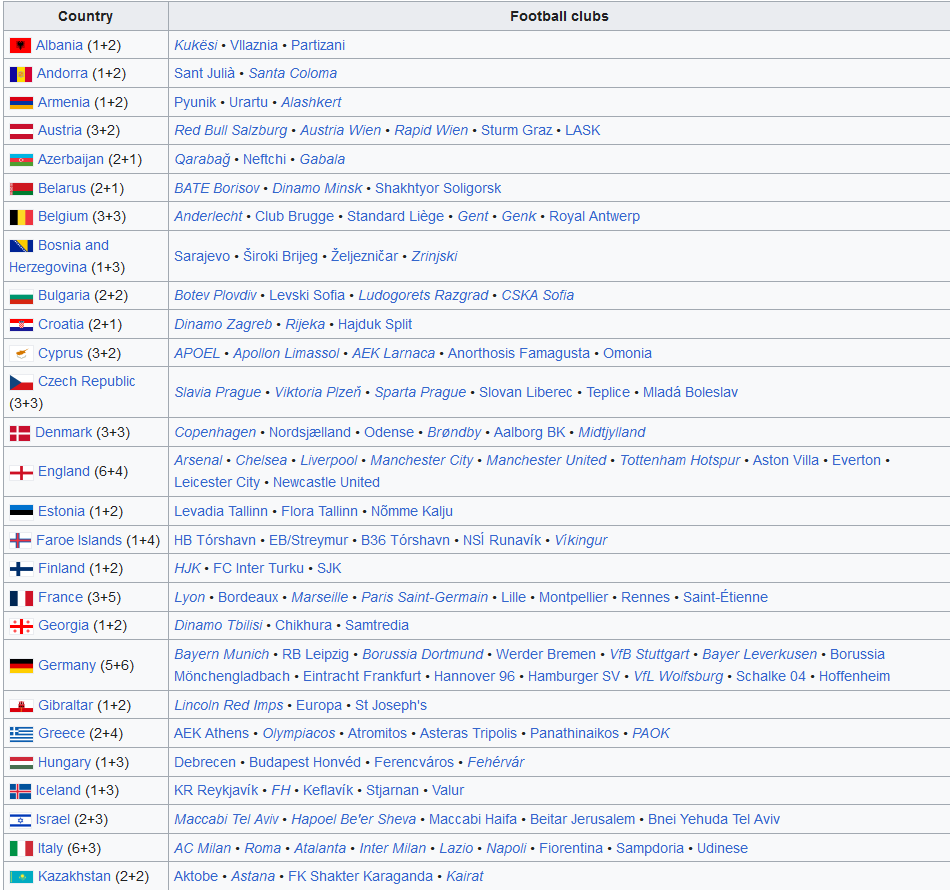The height and width of the screenshot is (890, 950).
Task: Follow the Lincoln Red Imps link
Action: point(229,705)
